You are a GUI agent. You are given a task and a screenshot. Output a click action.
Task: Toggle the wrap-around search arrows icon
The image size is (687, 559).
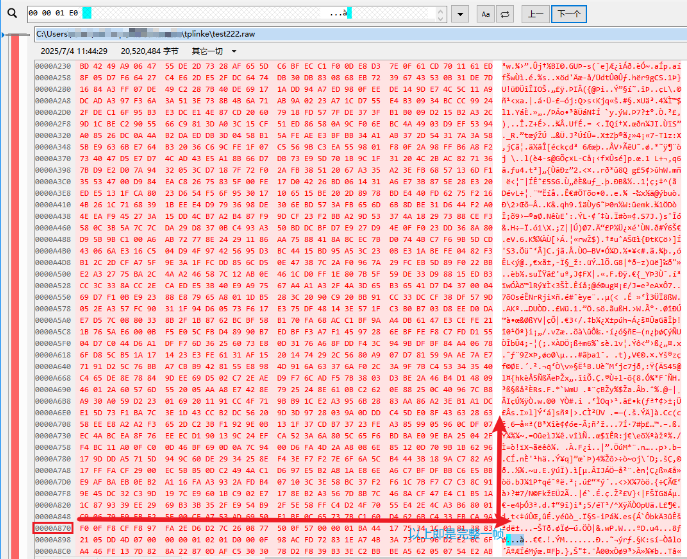click(505, 14)
